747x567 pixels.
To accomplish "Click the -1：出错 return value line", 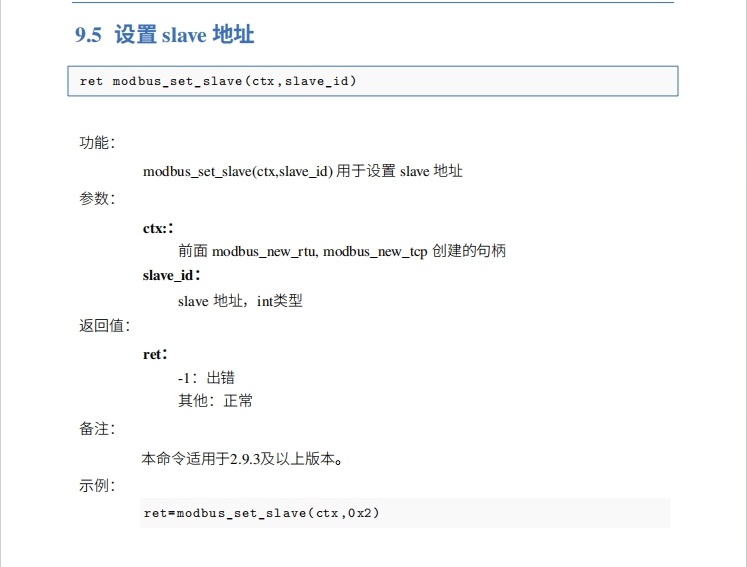I will (206, 378).
